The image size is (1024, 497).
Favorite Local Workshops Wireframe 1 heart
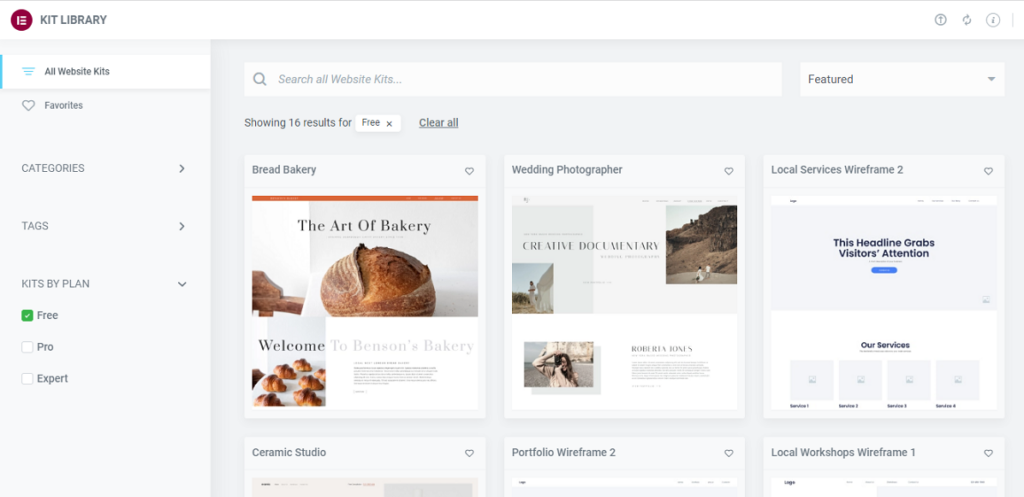[988, 453]
